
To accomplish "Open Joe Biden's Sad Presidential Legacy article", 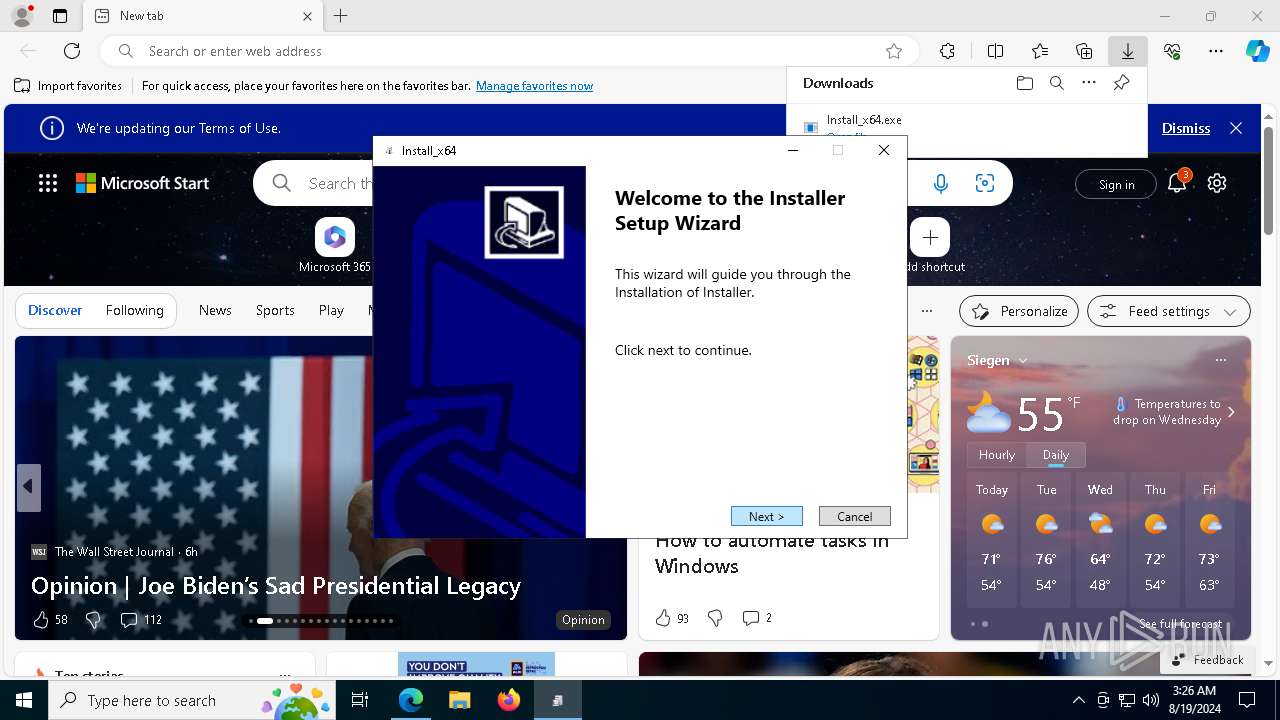I will (x=276, y=585).
